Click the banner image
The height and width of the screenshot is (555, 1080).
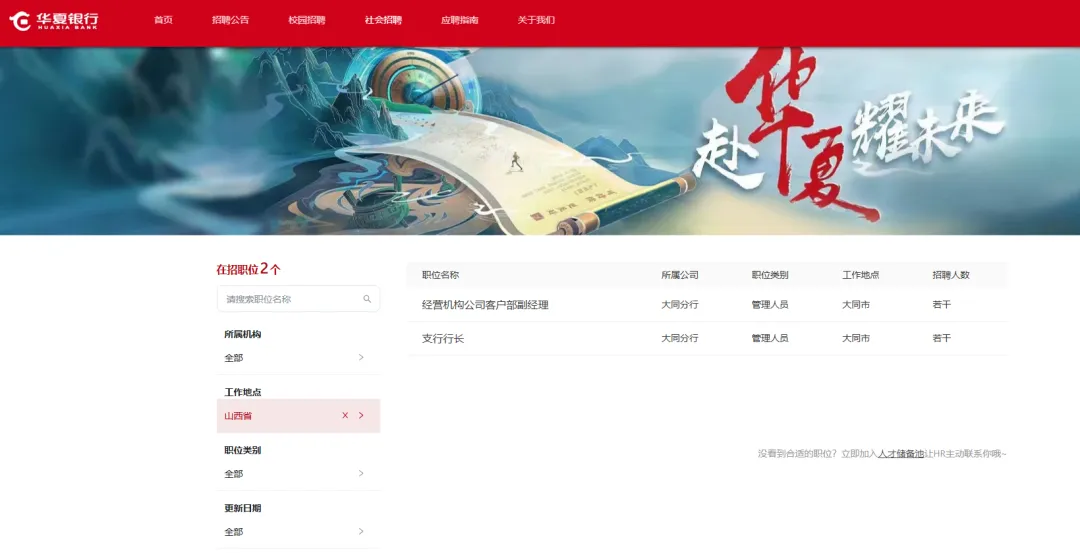tap(540, 141)
